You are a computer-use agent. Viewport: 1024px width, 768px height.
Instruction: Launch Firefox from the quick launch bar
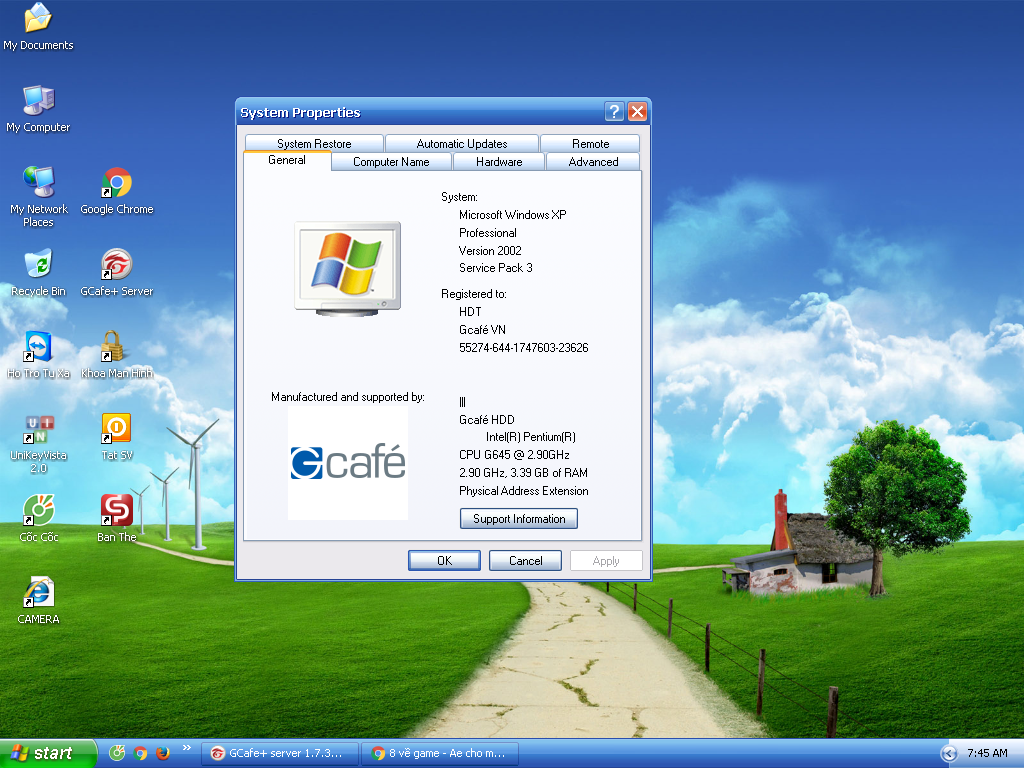163,753
